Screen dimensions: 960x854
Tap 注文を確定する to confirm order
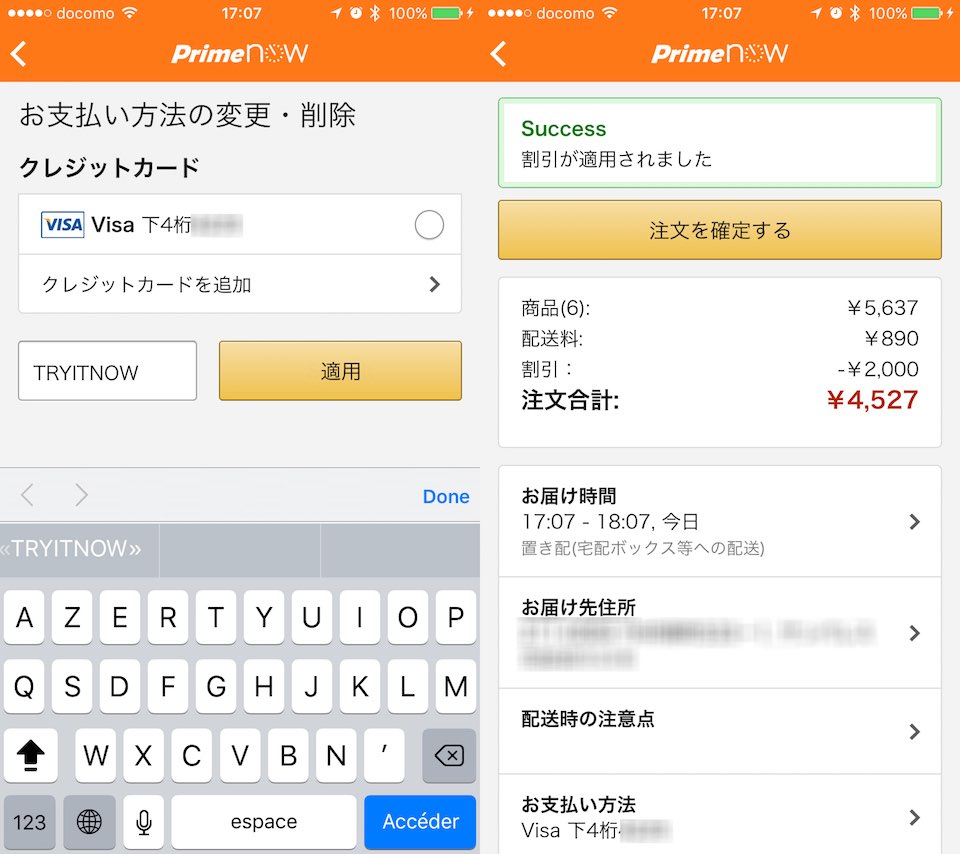pos(720,230)
